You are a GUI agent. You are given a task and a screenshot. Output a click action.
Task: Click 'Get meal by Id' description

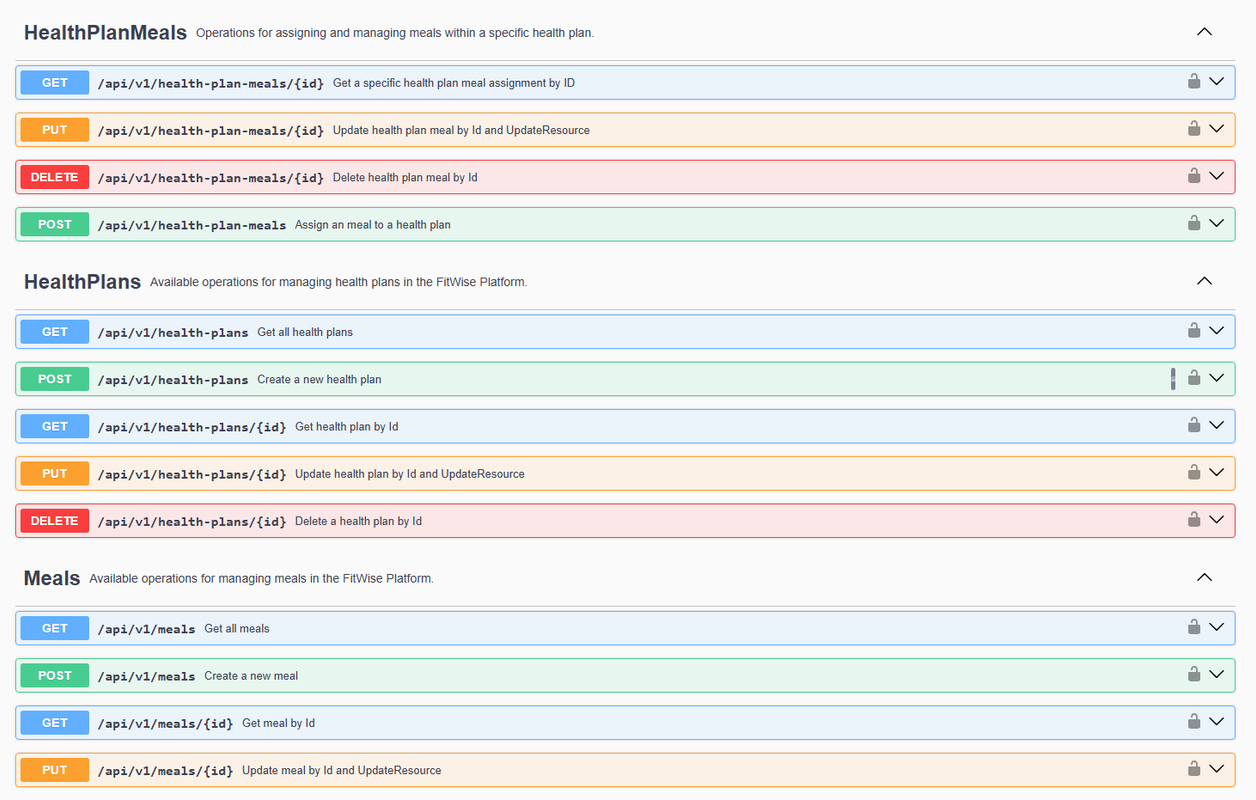click(x=278, y=723)
